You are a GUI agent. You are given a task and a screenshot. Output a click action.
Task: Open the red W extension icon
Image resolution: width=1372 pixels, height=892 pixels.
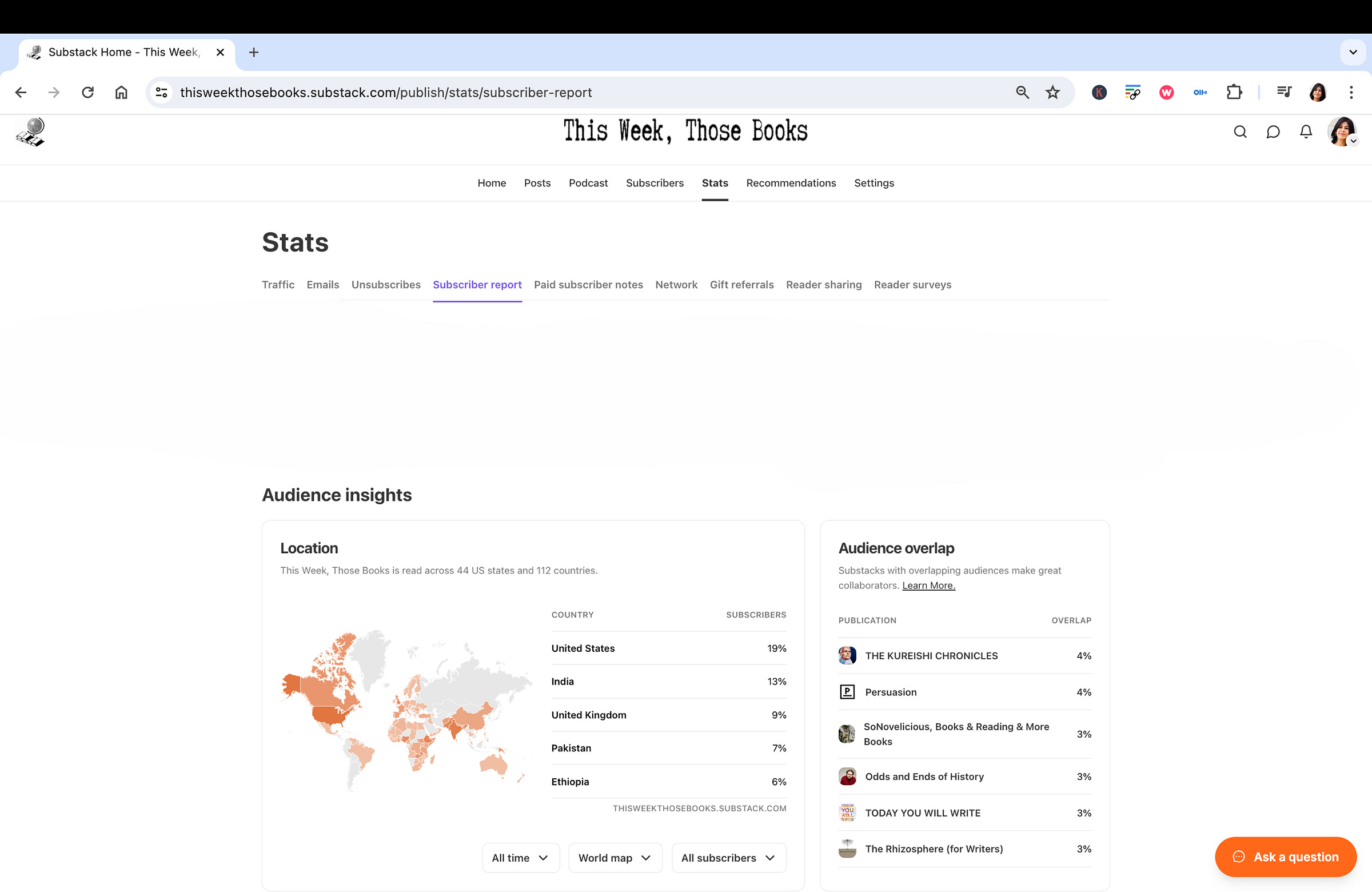click(x=1166, y=92)
